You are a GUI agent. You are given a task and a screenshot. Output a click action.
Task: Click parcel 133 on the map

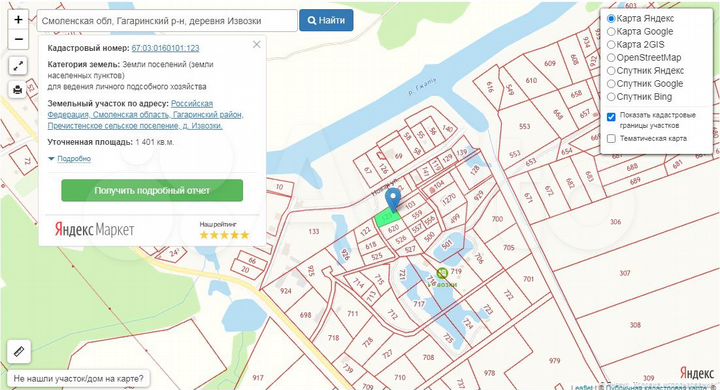(314, 231)
